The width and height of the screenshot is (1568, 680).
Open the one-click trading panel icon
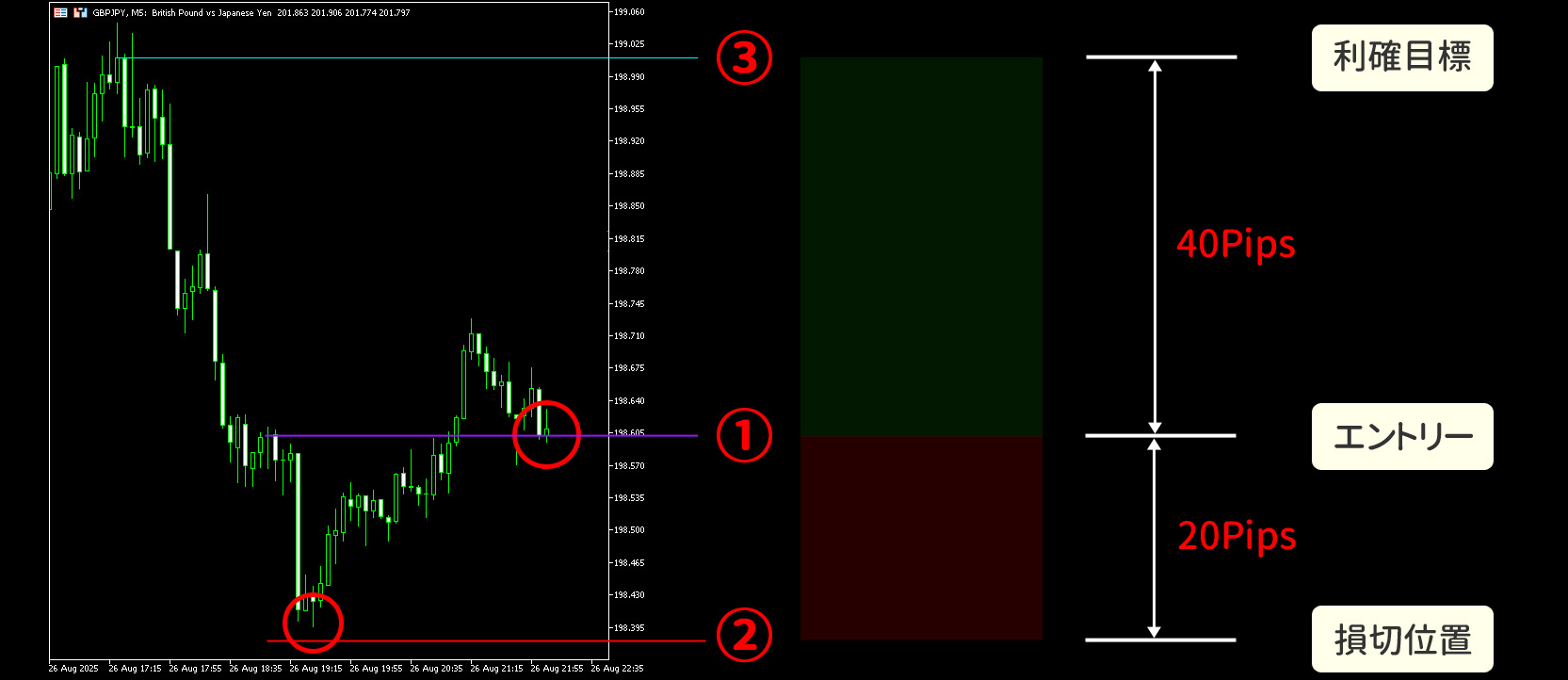60,13
